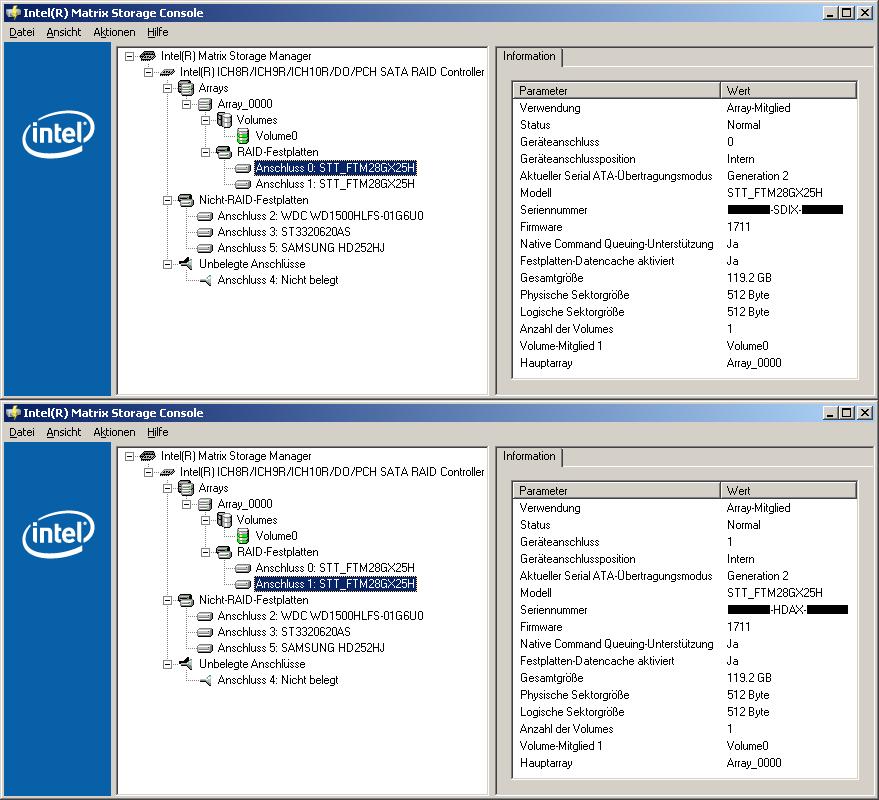Click Wert column header in upper window

789,91
